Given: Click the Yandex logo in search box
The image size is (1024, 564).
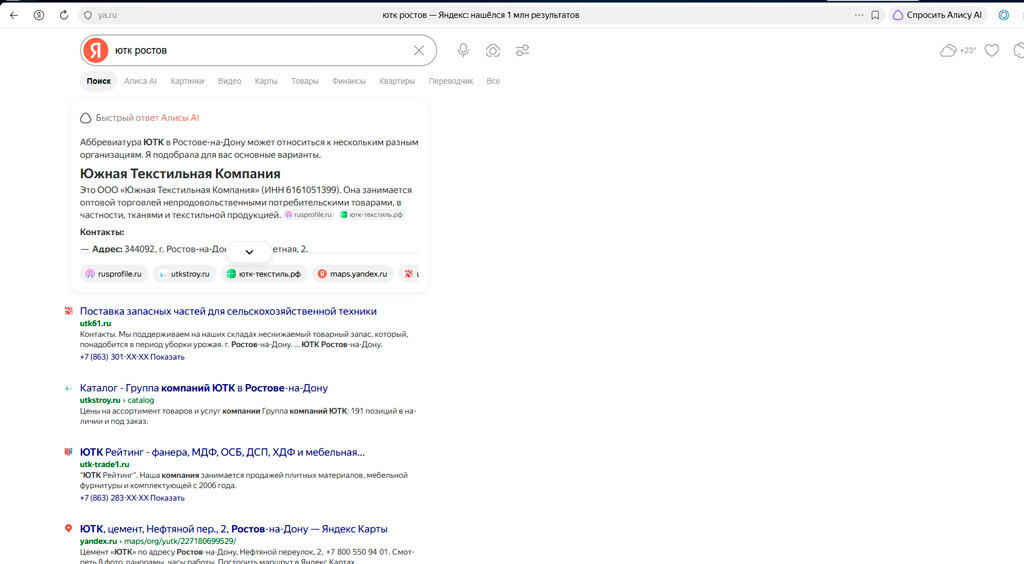Looking at the screenshot, I should pyautogui.click(x=96, y=50).
